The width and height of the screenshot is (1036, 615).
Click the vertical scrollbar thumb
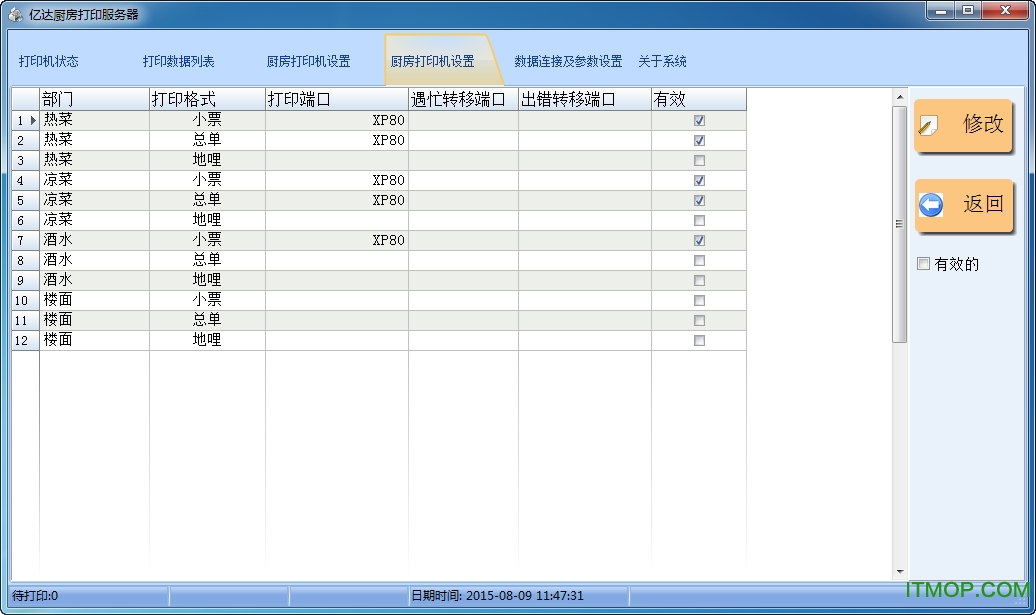(x=899, y=224)
